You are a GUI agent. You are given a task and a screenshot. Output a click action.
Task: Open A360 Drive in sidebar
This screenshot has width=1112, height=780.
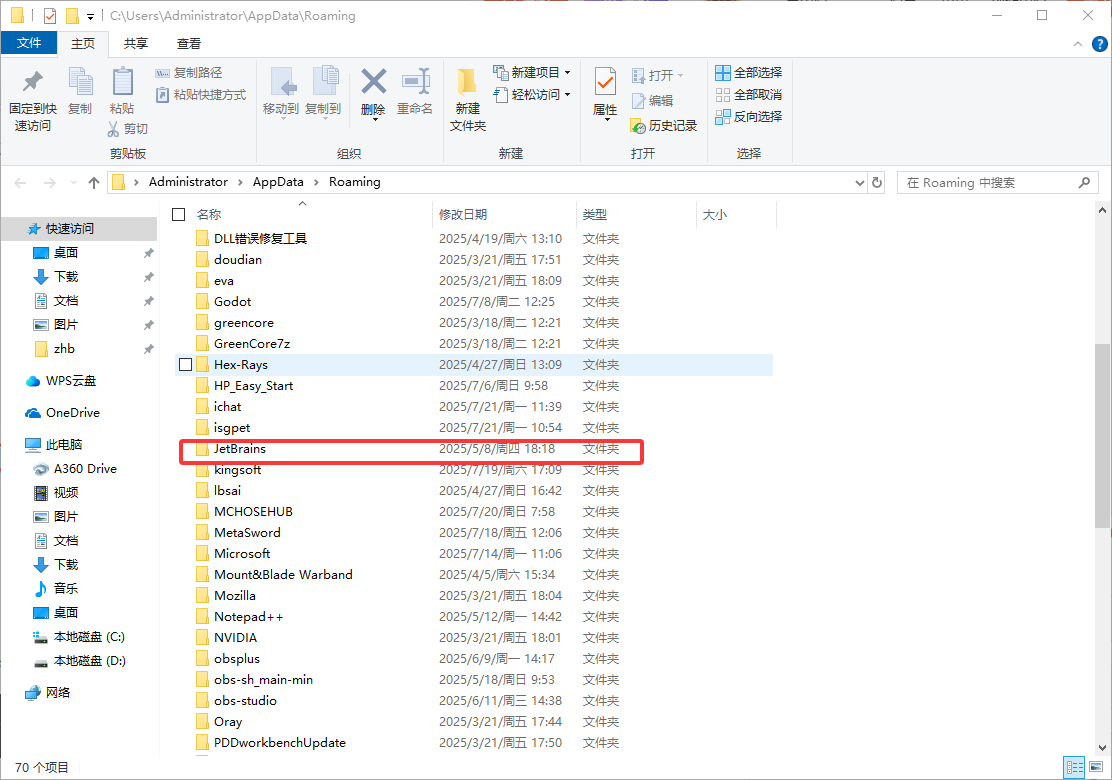[74, 469]
